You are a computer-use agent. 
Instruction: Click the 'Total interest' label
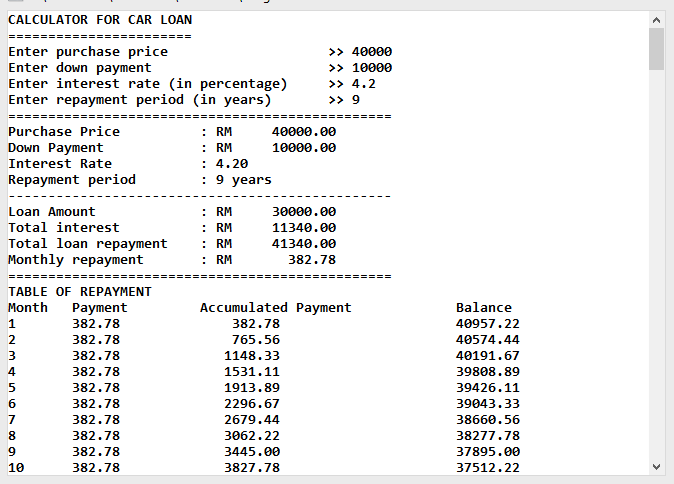(64, 227)
